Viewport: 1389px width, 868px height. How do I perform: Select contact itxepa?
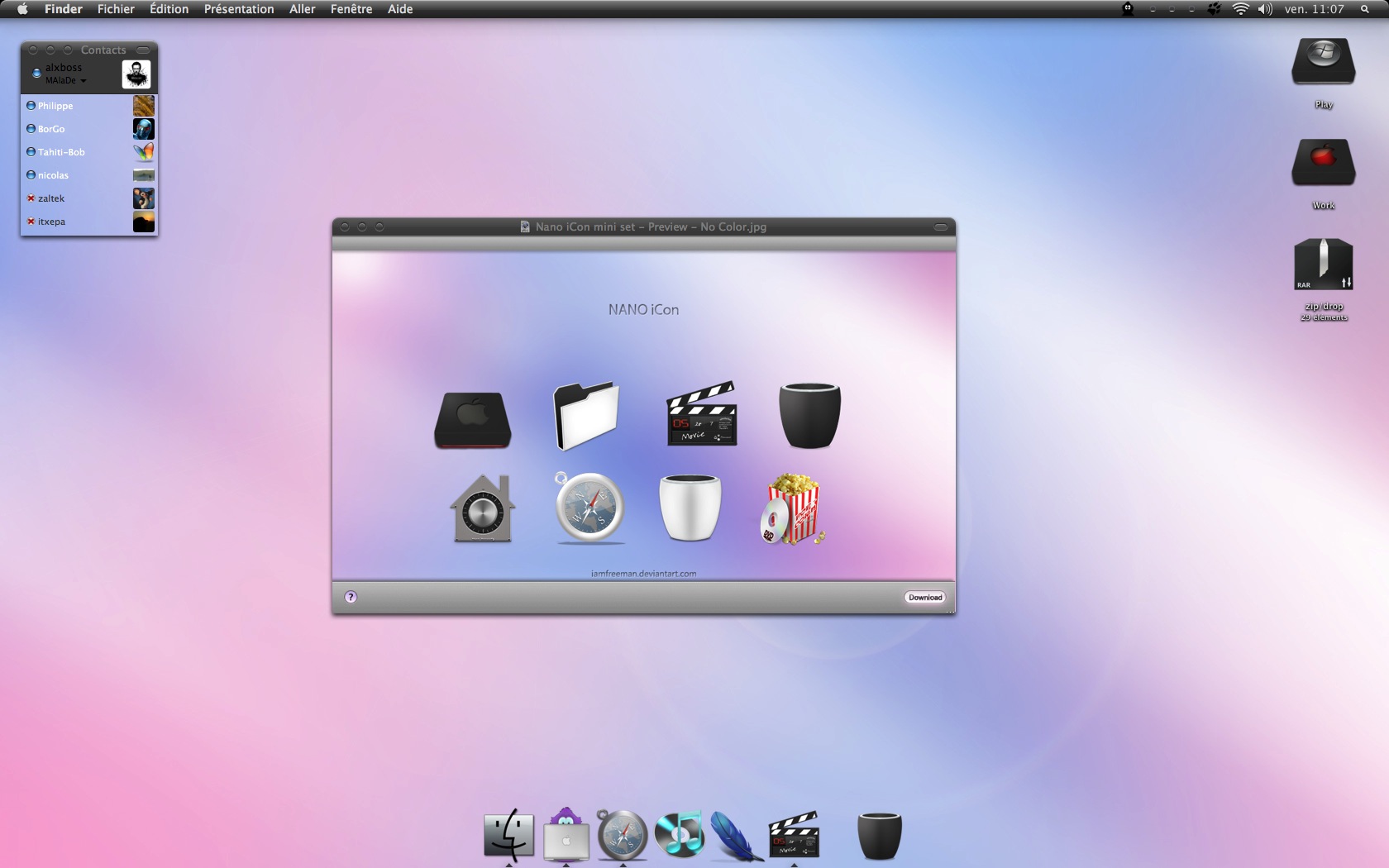tap(89, 222)
